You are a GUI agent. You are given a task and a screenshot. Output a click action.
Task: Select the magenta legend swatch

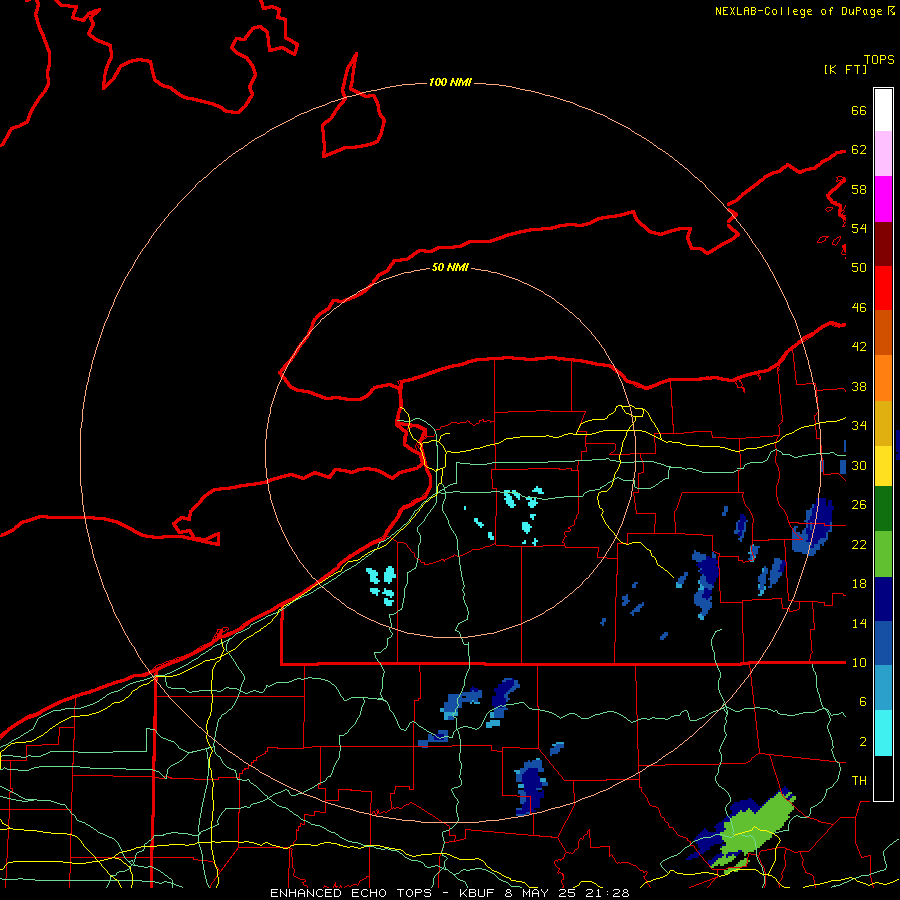883,199
